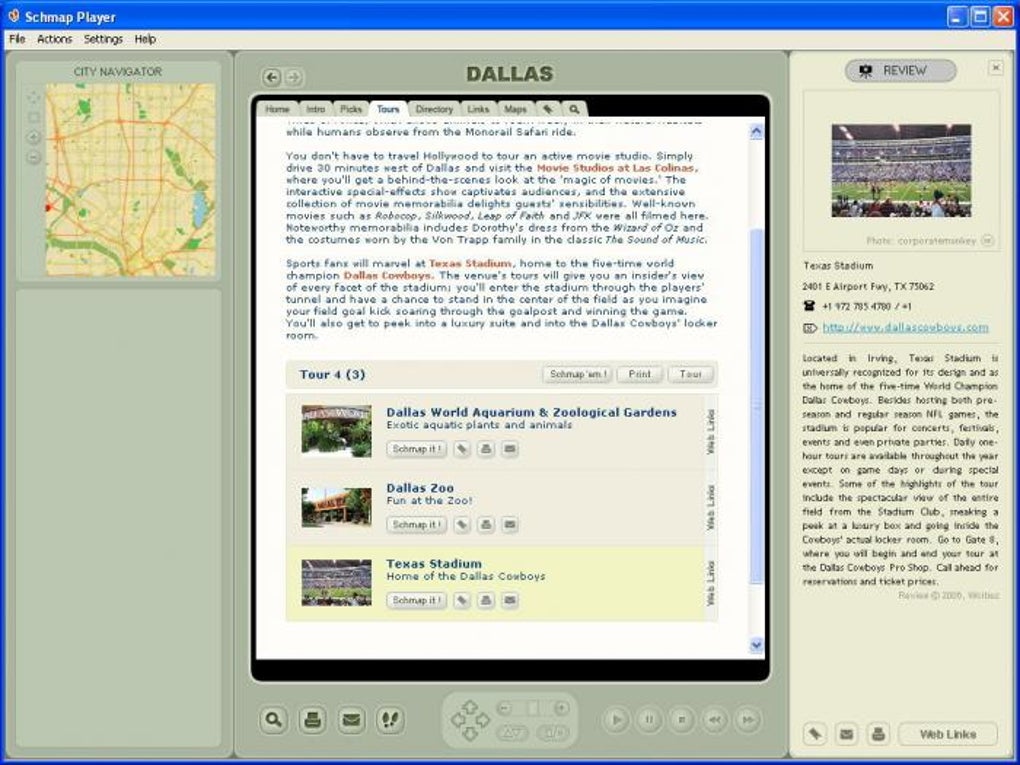Click the info icon beside the photo credit

[x=987, y=241]
